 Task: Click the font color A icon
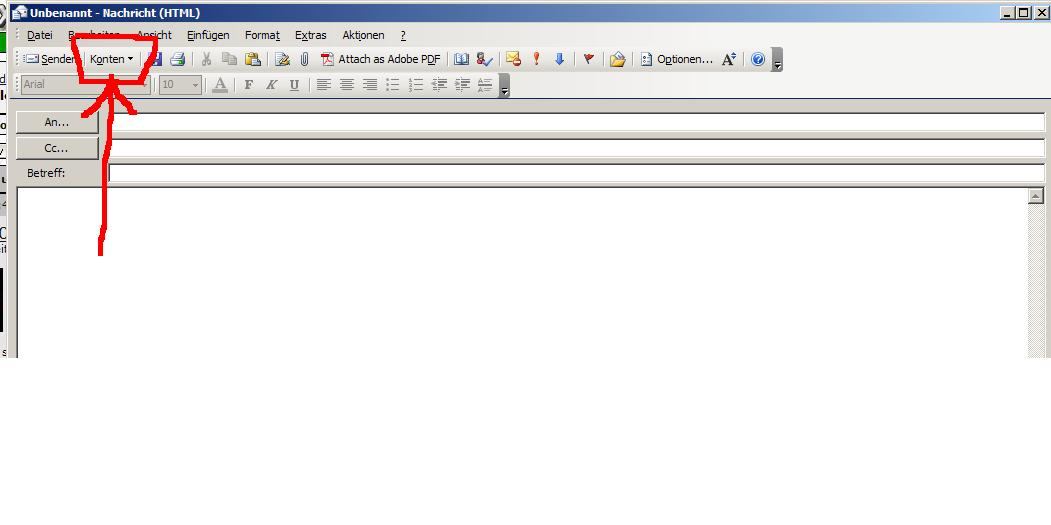point(219,84)
